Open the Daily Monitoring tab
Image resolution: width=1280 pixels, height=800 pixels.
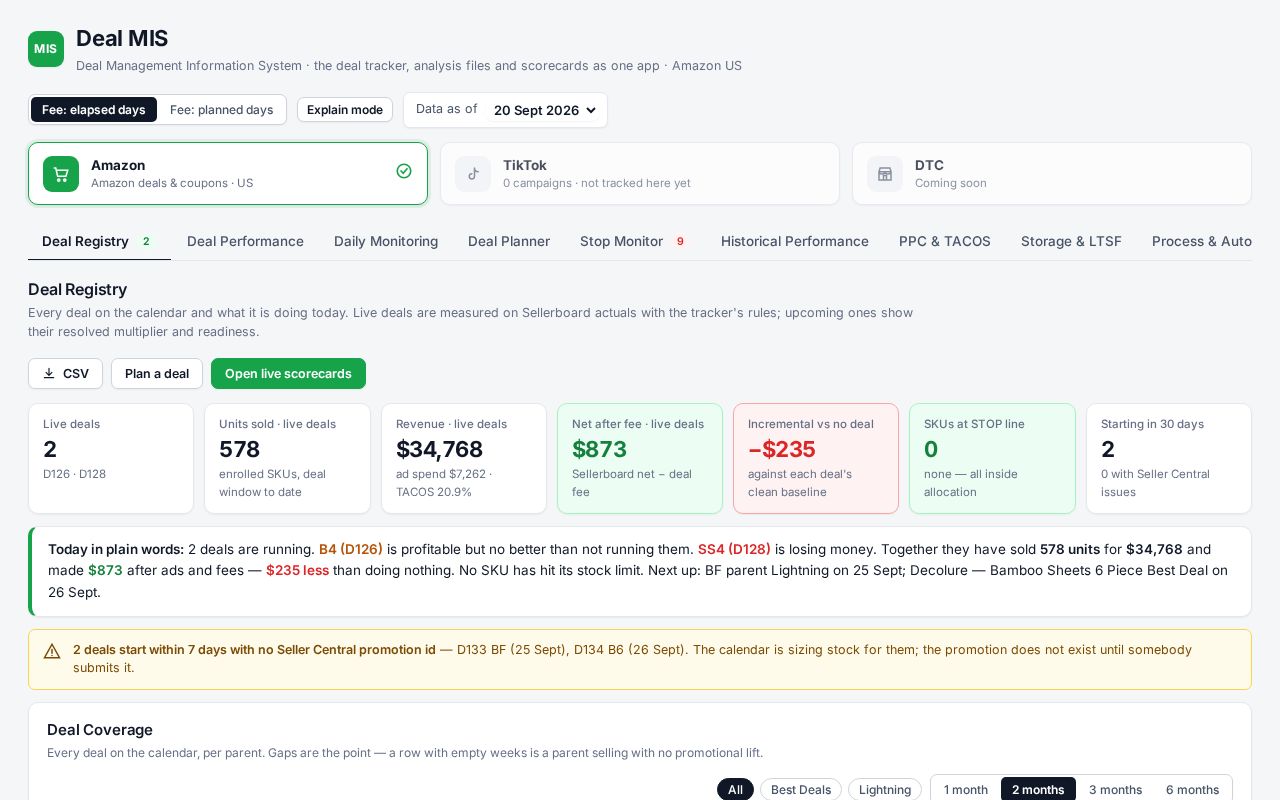(x=386, y=241)
